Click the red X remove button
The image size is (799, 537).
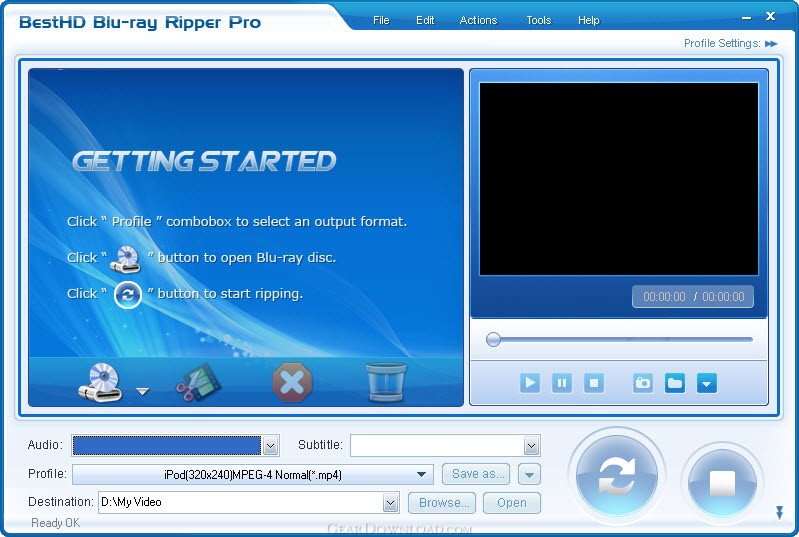click(292, 382)
